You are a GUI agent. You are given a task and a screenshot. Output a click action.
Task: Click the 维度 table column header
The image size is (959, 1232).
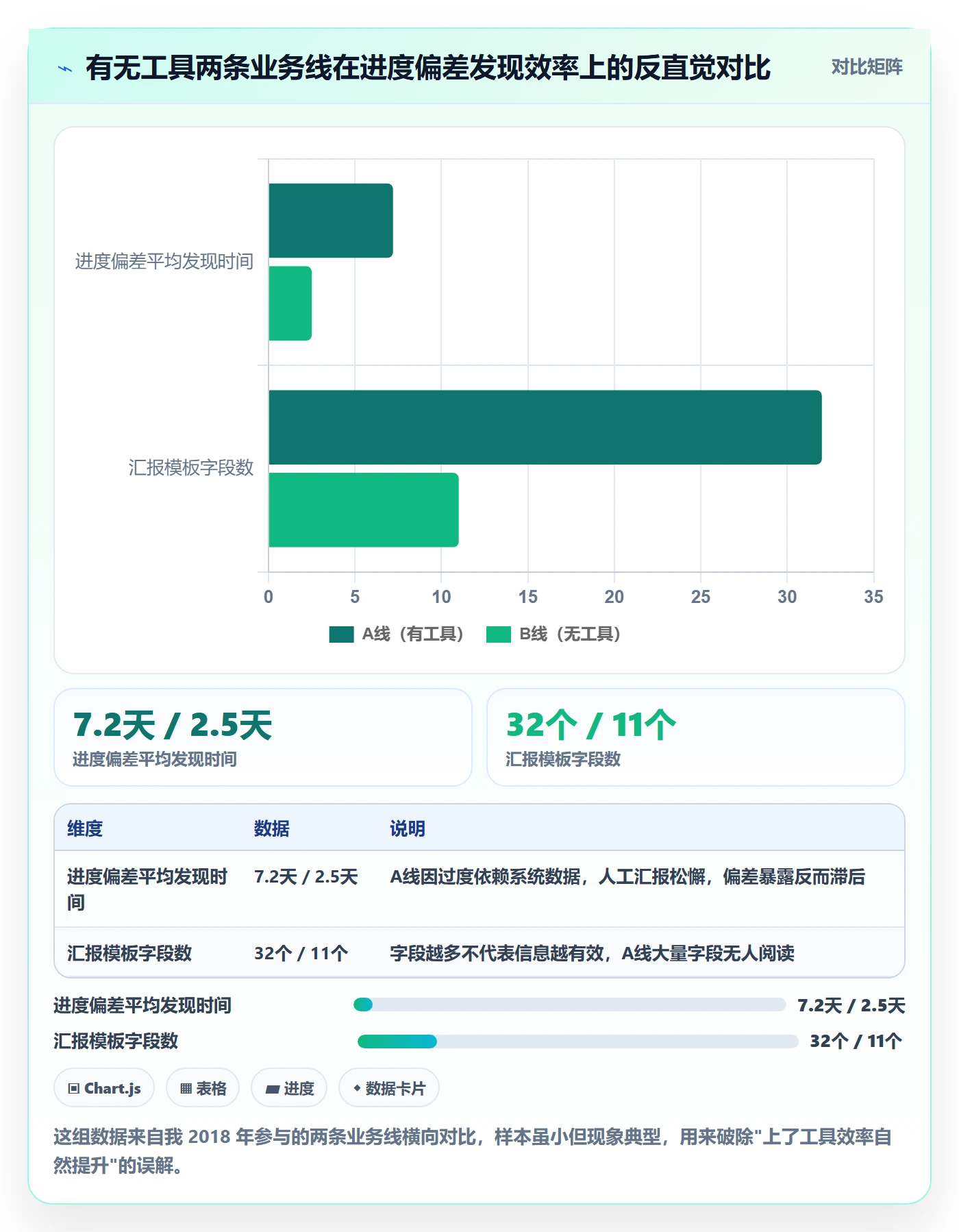(85, 828)
